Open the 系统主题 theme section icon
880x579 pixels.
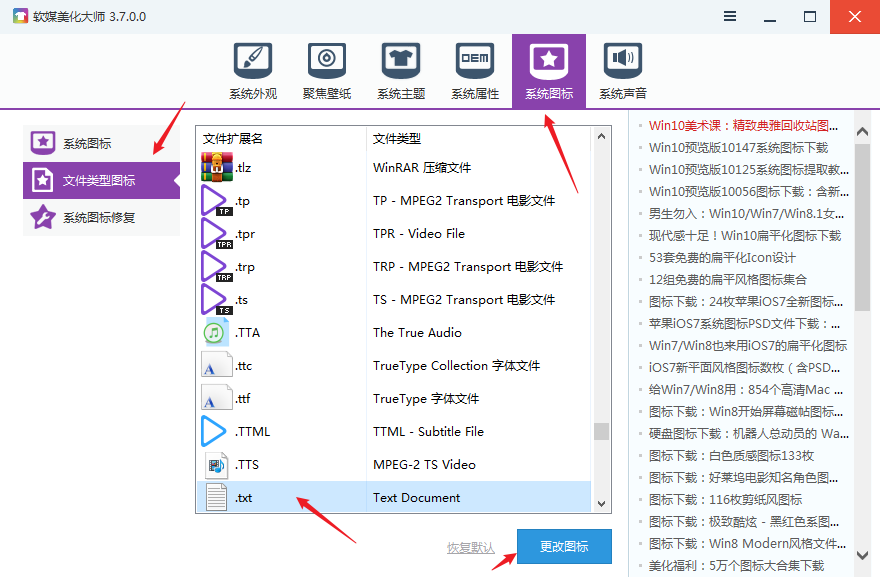click(x=400, y=61)
